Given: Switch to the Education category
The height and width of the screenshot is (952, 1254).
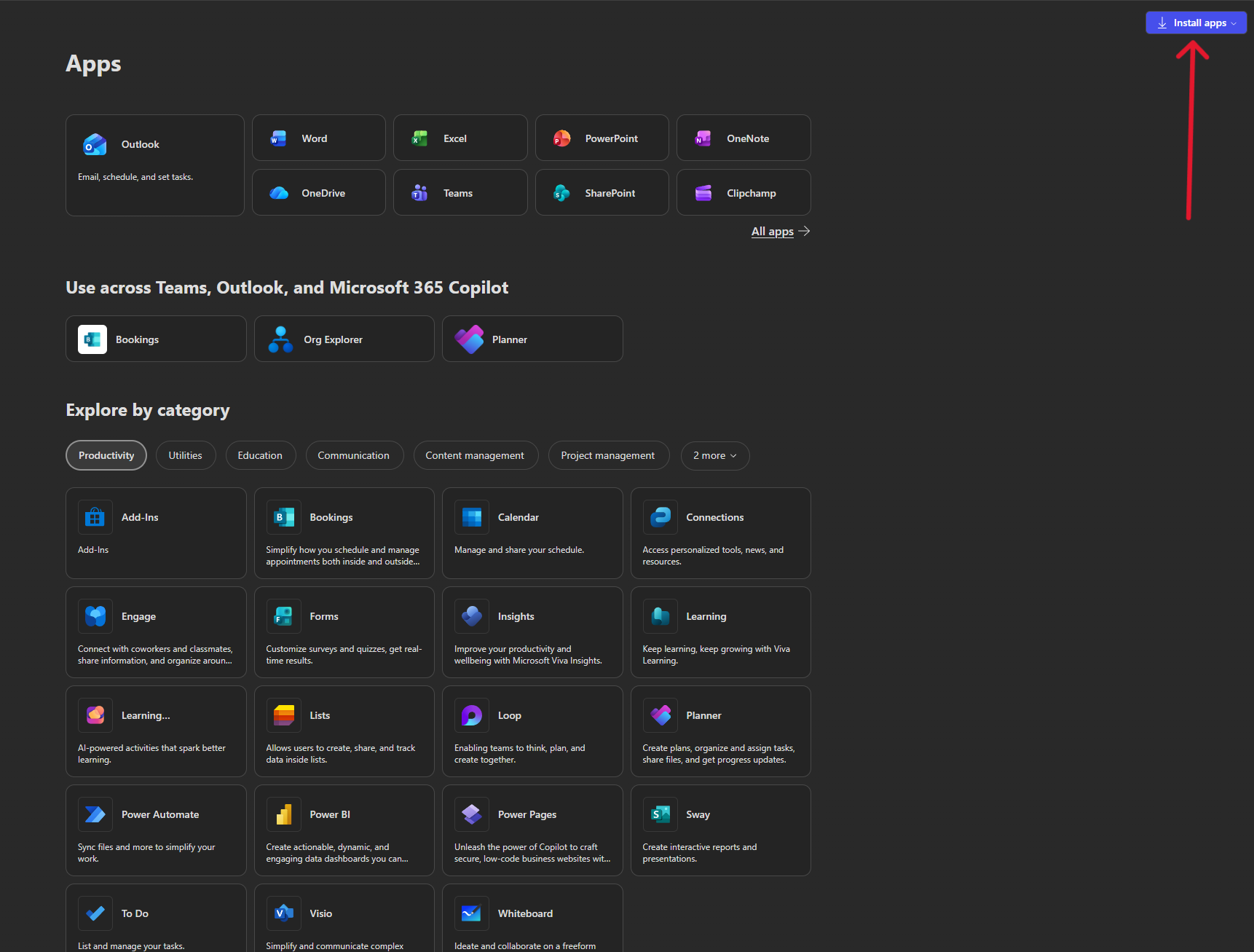Looking at the screenshot, I should click(x=260, y=455).
